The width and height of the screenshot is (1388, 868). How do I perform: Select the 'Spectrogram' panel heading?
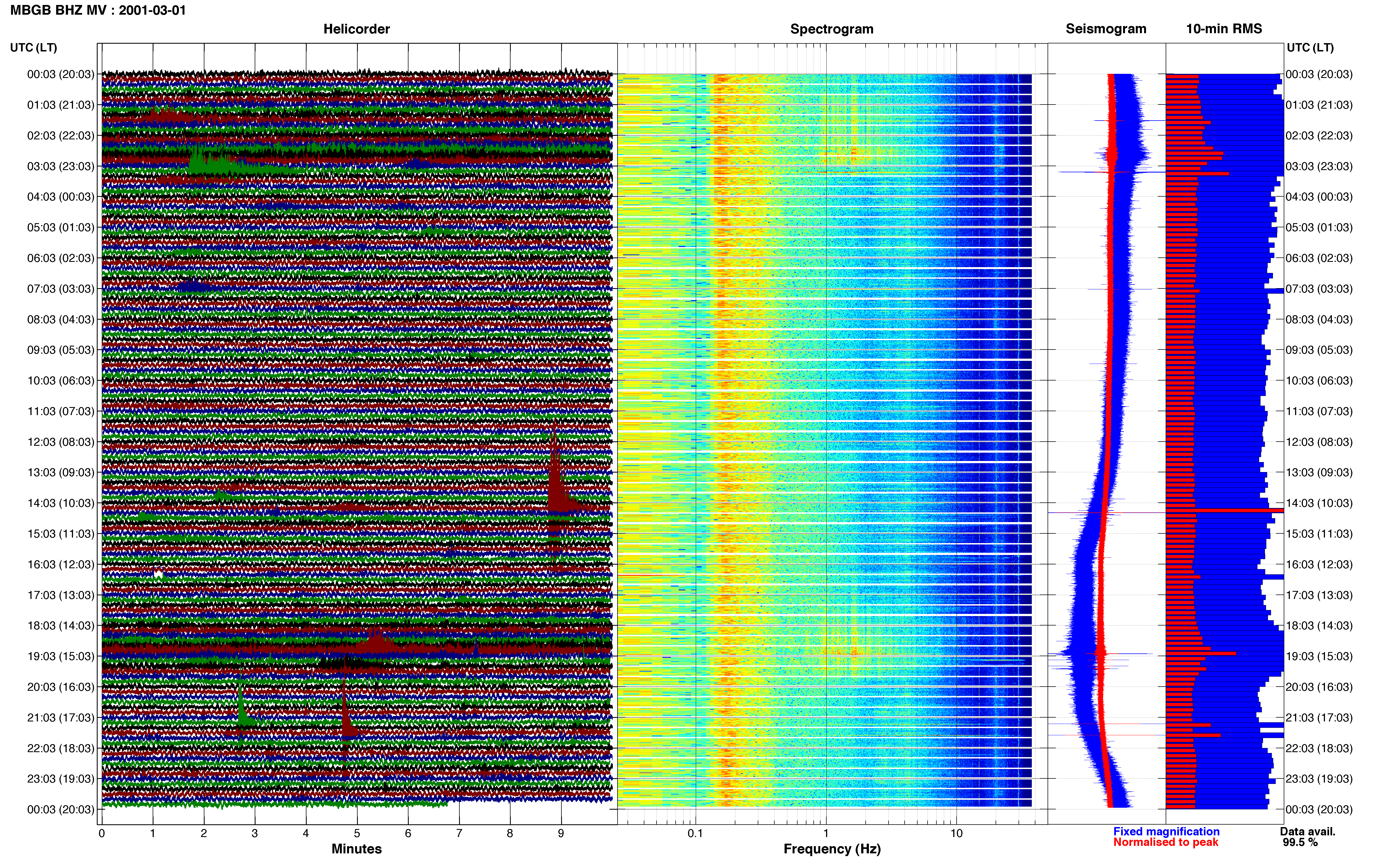tap(832, 29)
